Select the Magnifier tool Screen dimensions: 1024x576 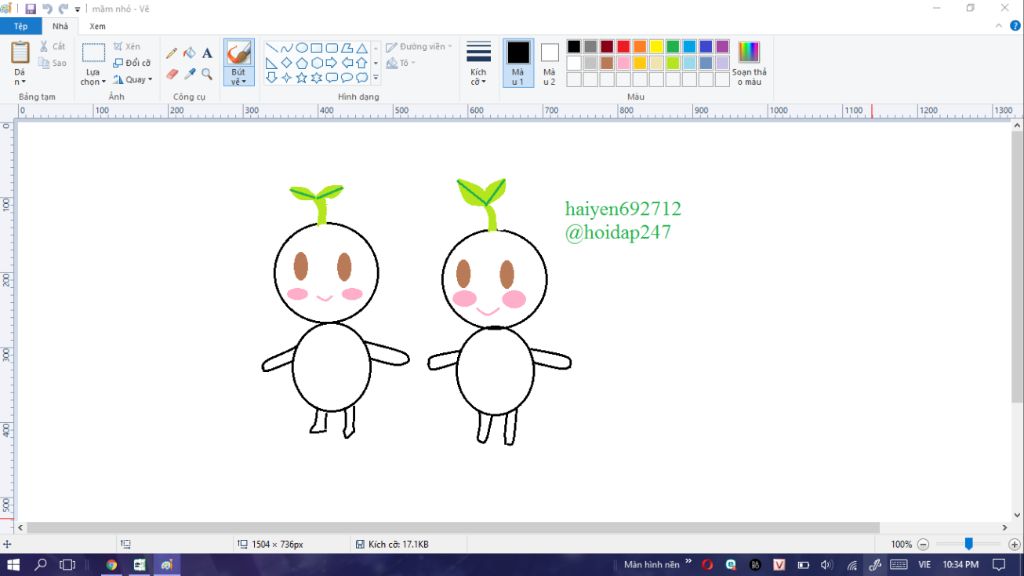(207, 74)
